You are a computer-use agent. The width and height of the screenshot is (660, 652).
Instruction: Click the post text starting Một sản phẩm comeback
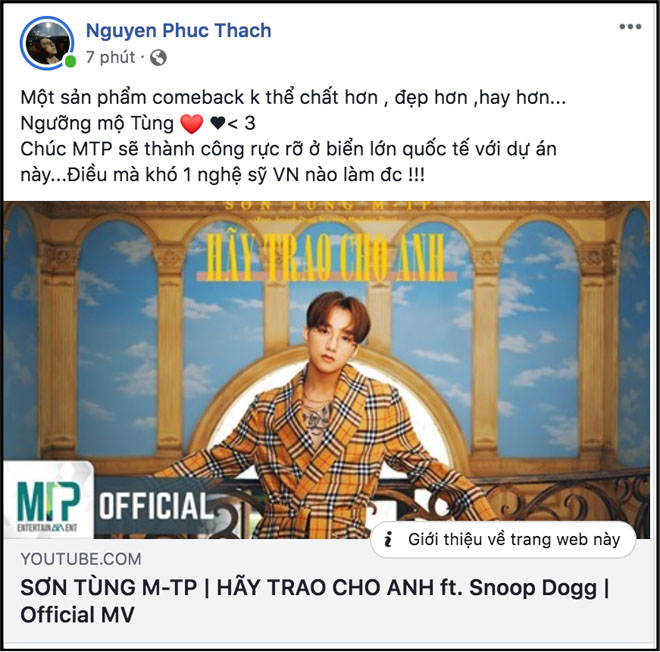point(293,97)
